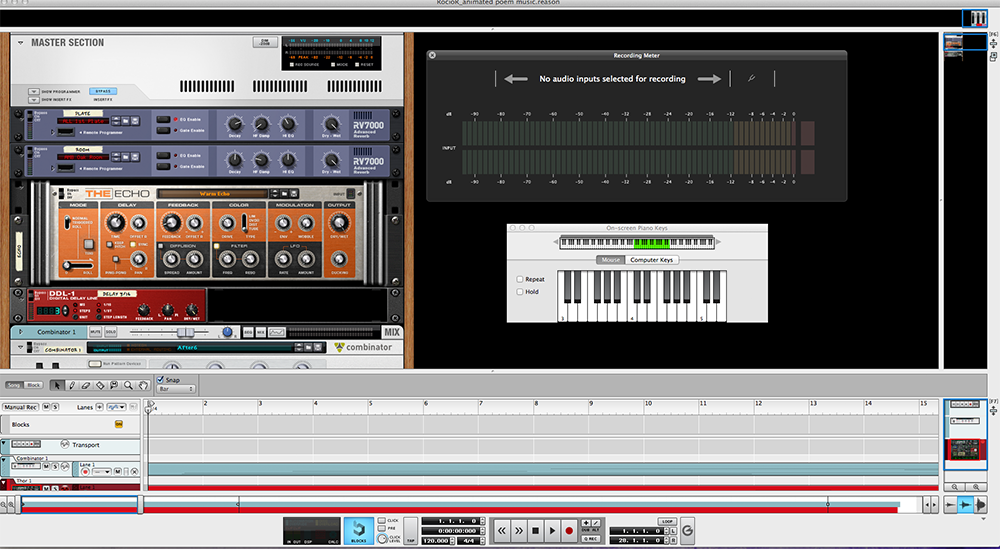This screenshot has width=1000, height=549.
Task: Enable the metronome Click checkbox
Action: (x=381, y=520)
